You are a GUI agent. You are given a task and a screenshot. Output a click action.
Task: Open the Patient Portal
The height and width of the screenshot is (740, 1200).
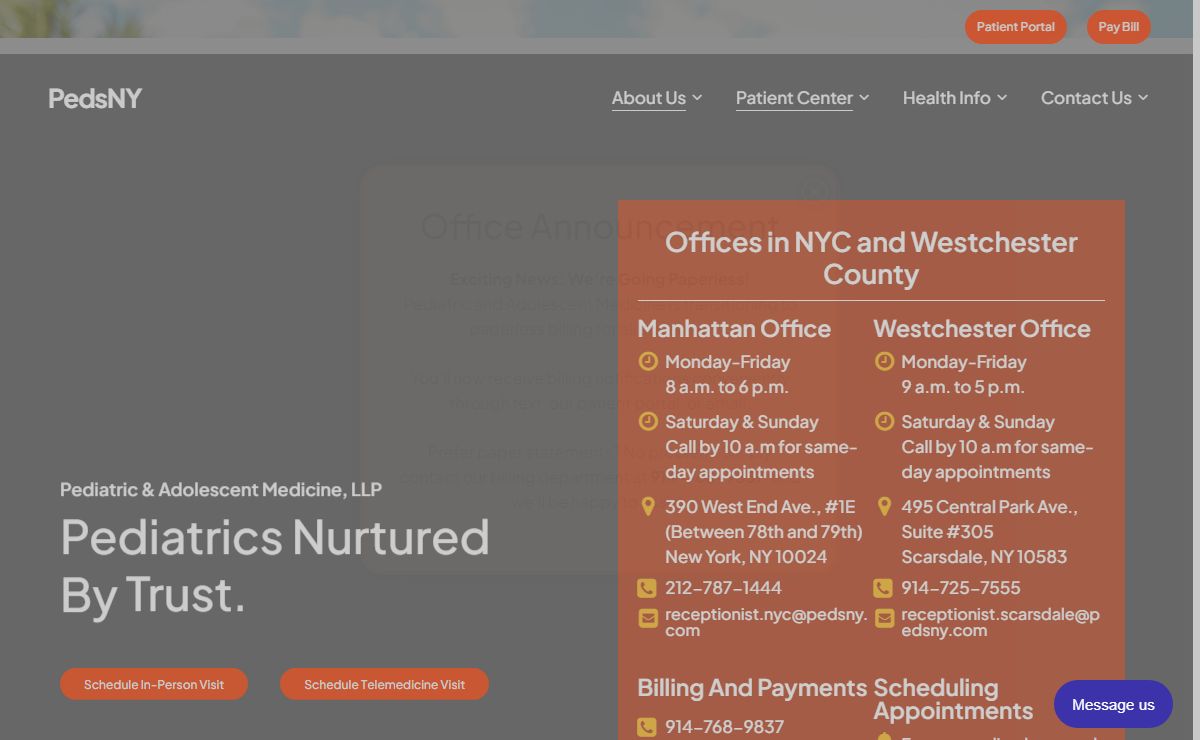pyautogui.click(x=1015, y=27)
